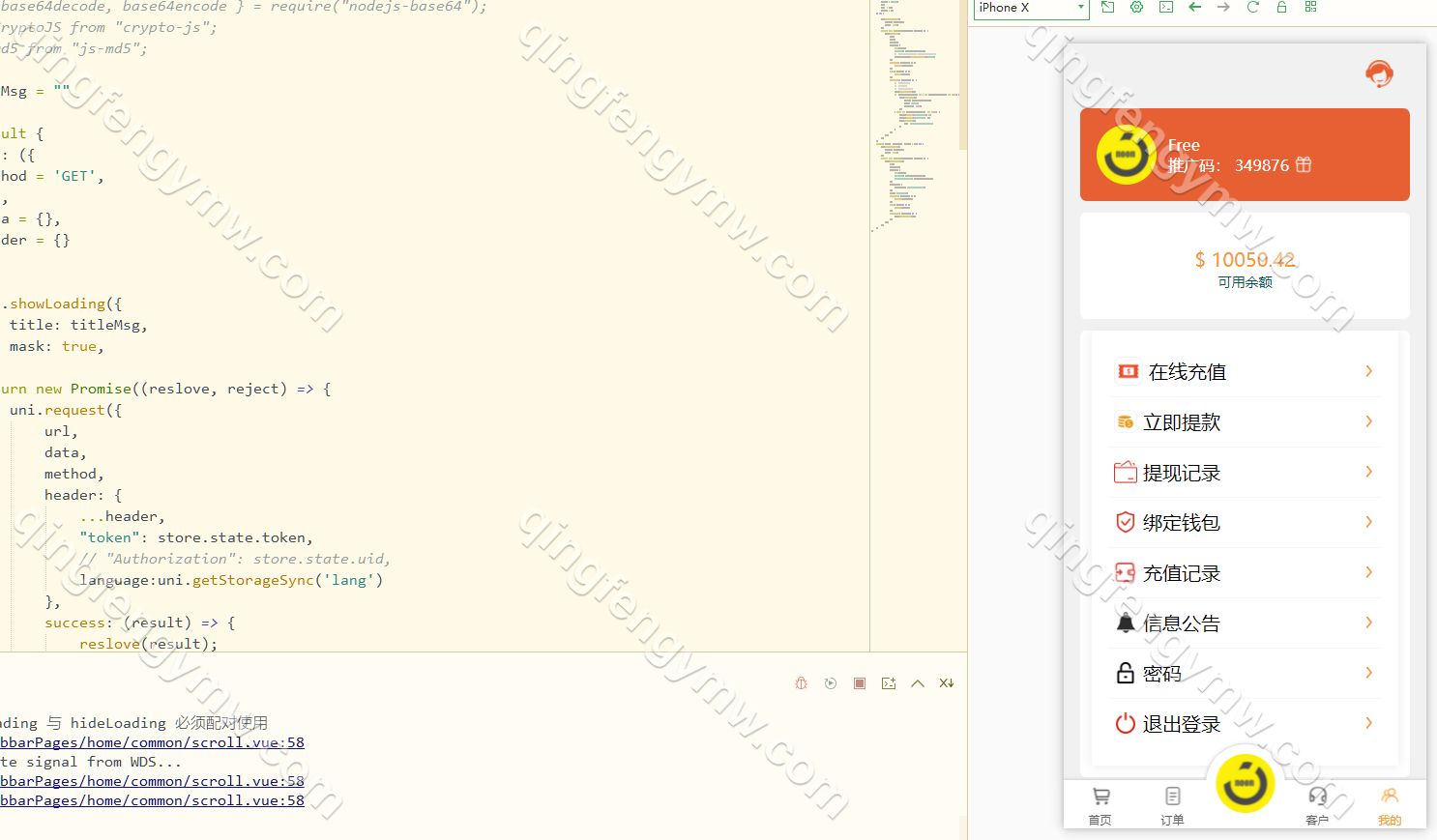Open the QR code icon in preview toolbar
The height and width of the screenshot is (840, 1437).
[1310, 7]
